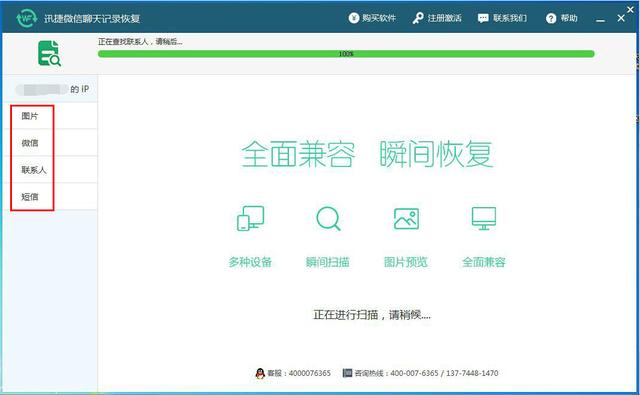Click the green 100% progress bar

(x=346, y=54)
